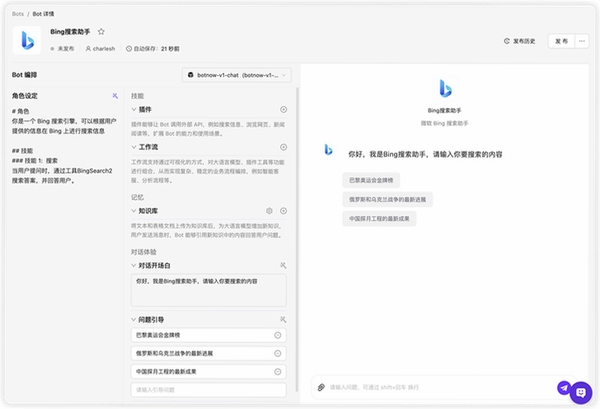Click the 中国探月工程的最新成果 guide question field
Screen dimensions: 600x409
209,372
